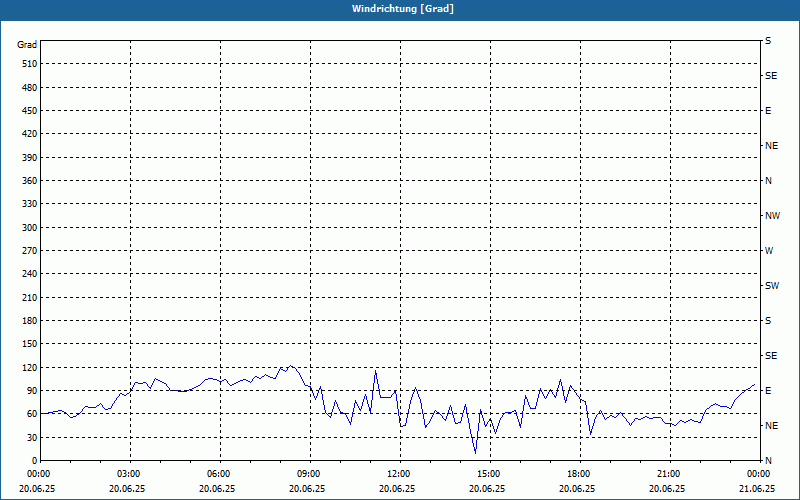Screen dimensions: 800x500
Task: Click the wind line spike just after 11:00
Action: point(376,371)
